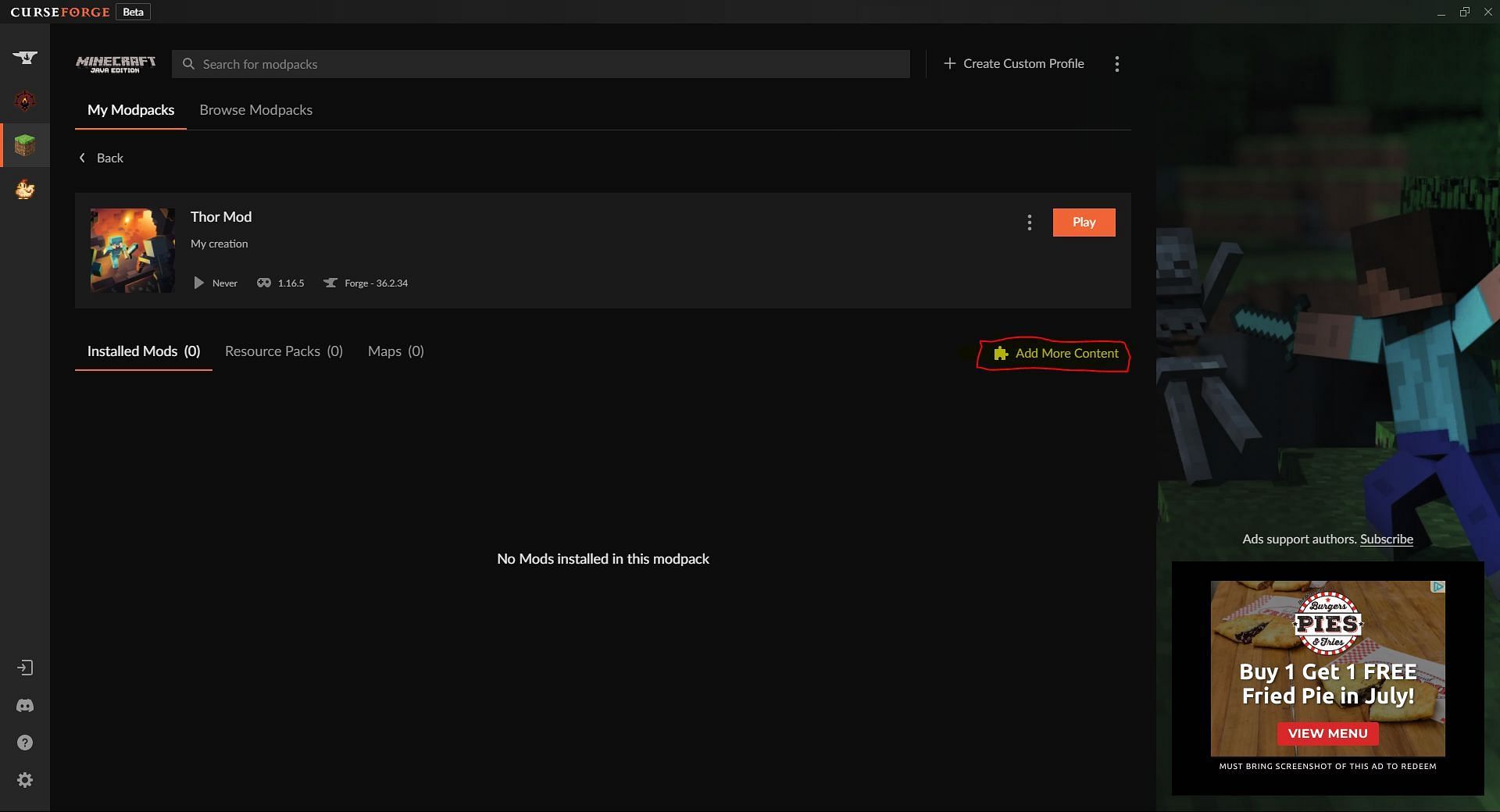
Task: Click Add More Content
Action: [1056, 354]
